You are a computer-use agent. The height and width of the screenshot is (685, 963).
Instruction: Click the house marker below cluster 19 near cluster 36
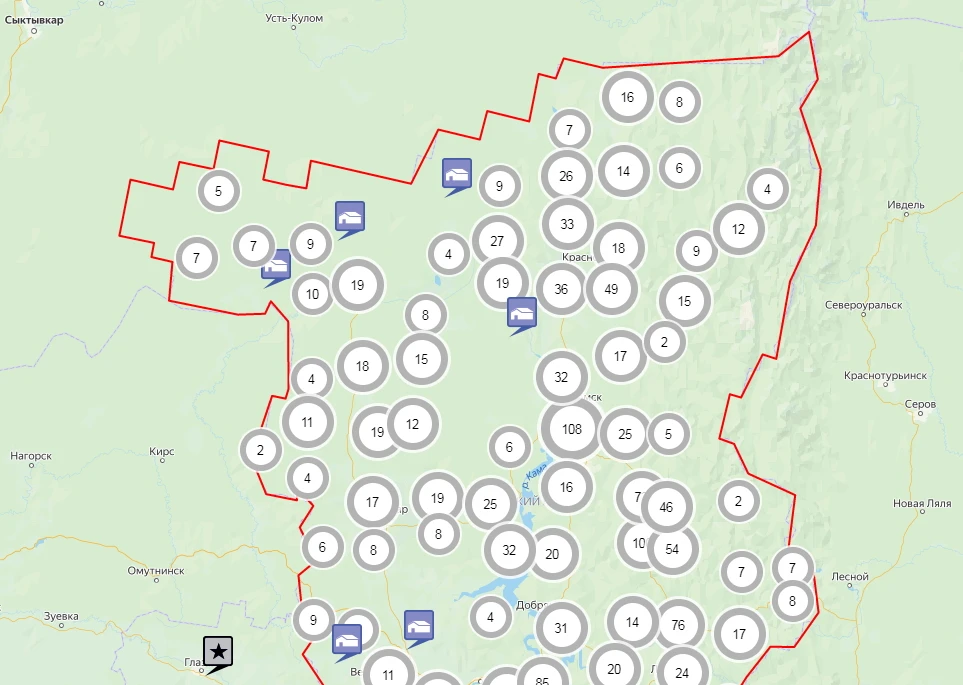[x=521, y=313]
